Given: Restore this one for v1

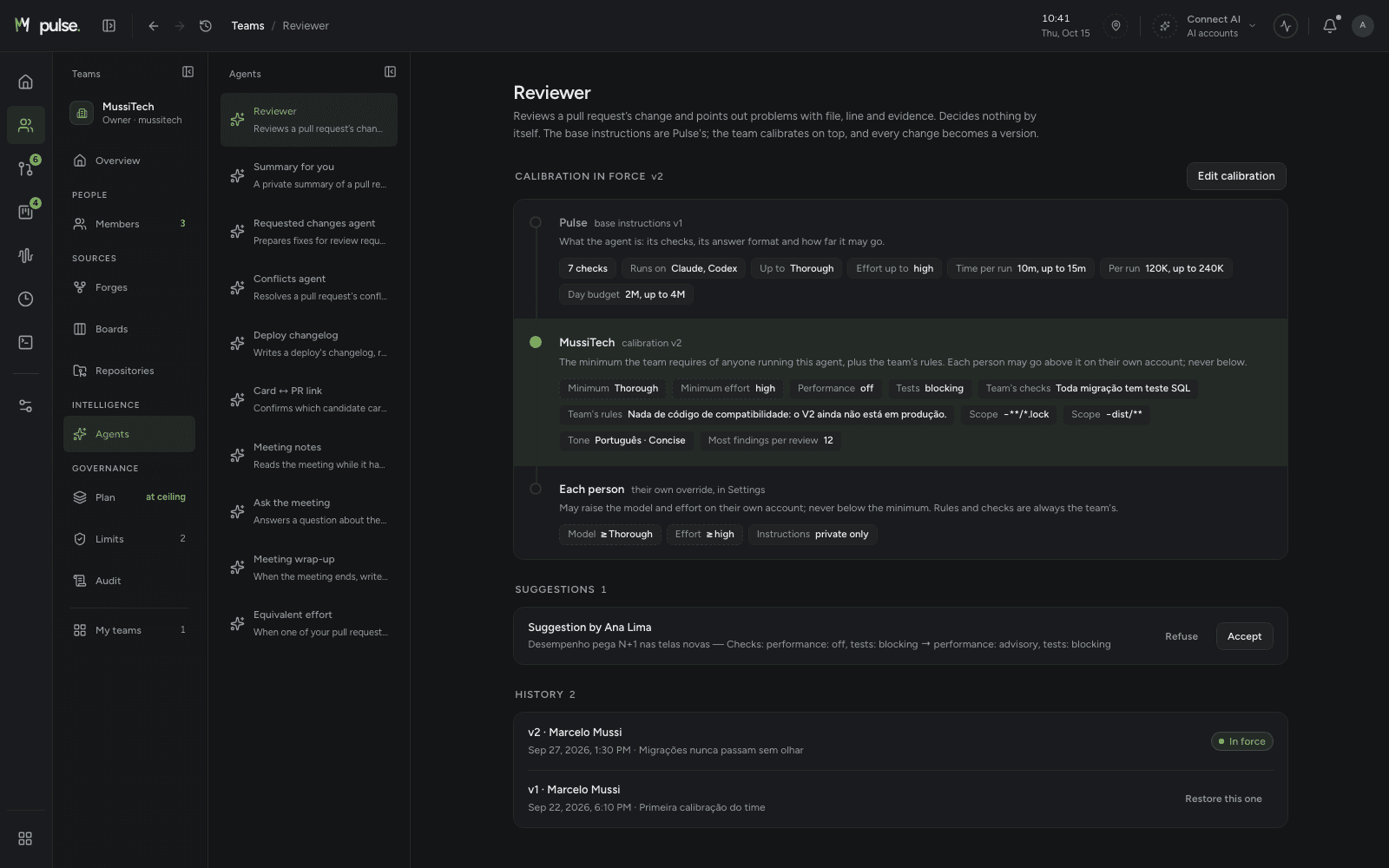Looking at the screenshot, I should [x=1223, y=799].
